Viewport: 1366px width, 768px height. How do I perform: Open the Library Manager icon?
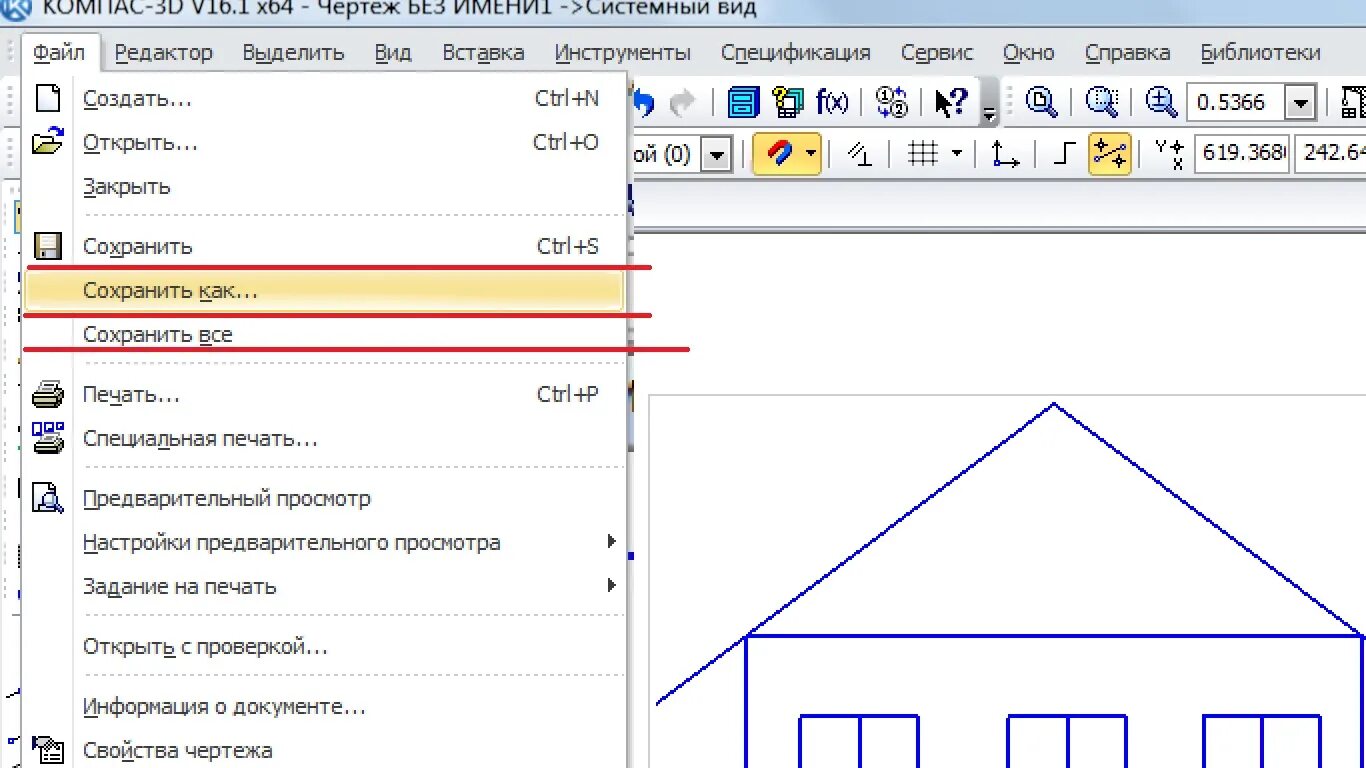(x=743, y=102)
